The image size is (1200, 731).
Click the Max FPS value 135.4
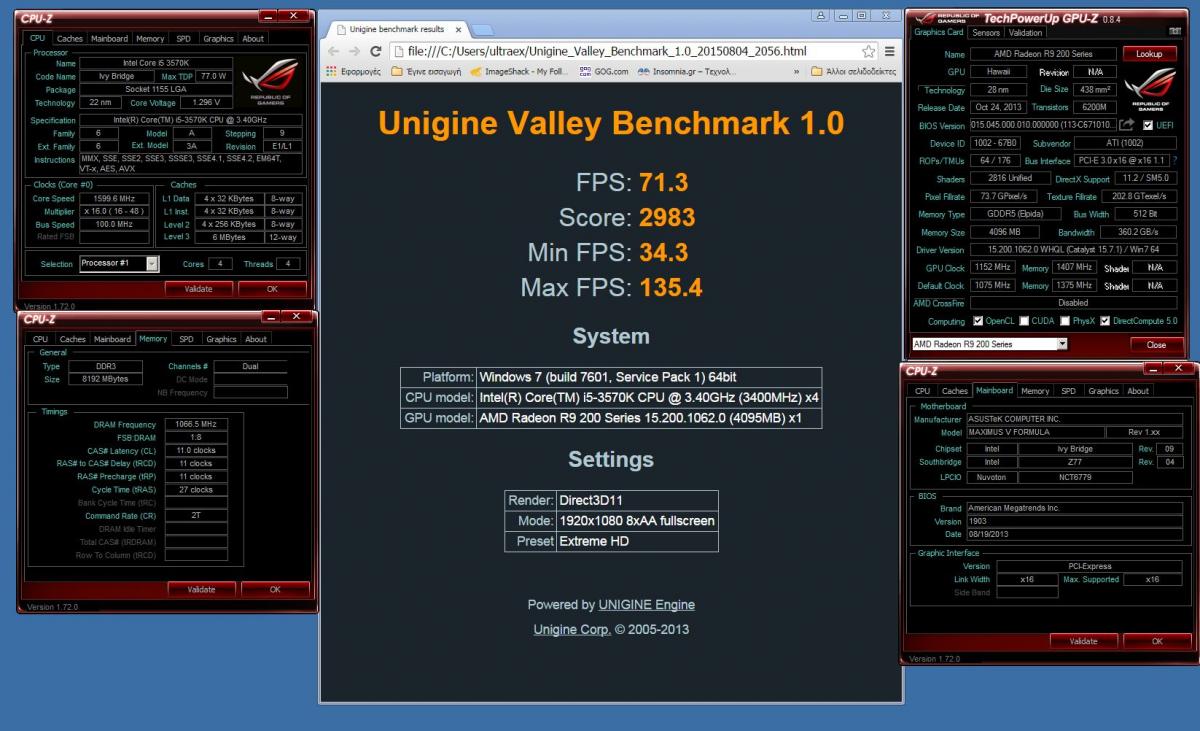point(671,287)
